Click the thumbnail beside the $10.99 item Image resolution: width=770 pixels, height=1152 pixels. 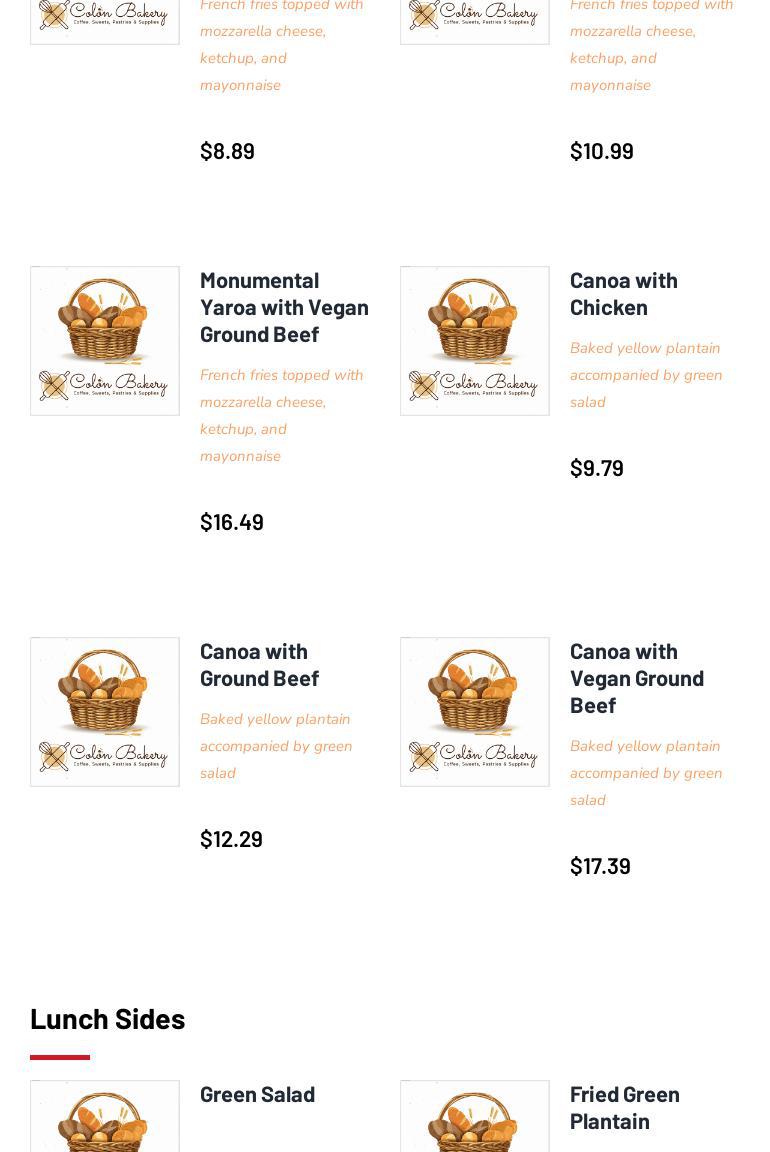tap(475, 20)
